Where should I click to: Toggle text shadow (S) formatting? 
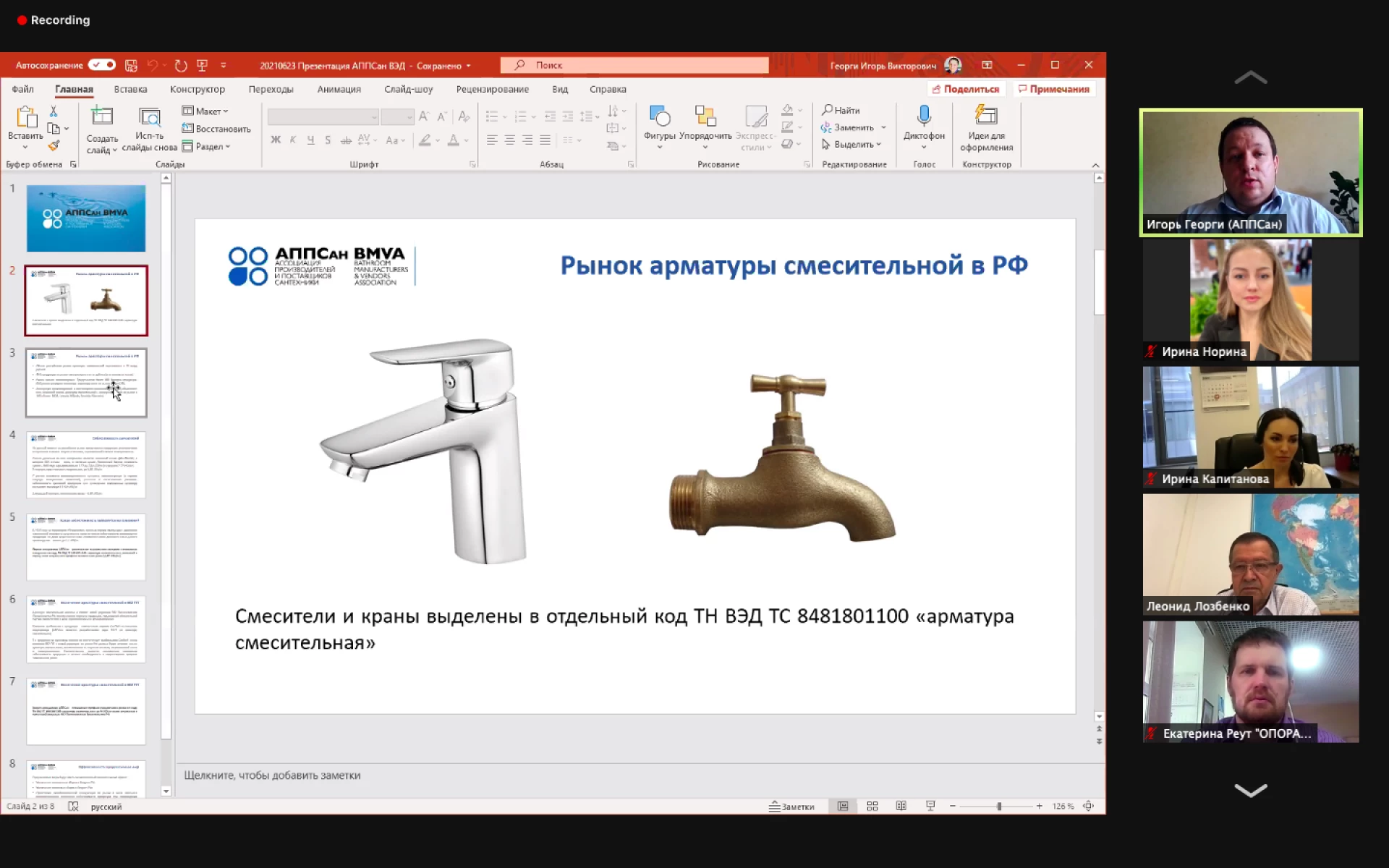point(328,140)
